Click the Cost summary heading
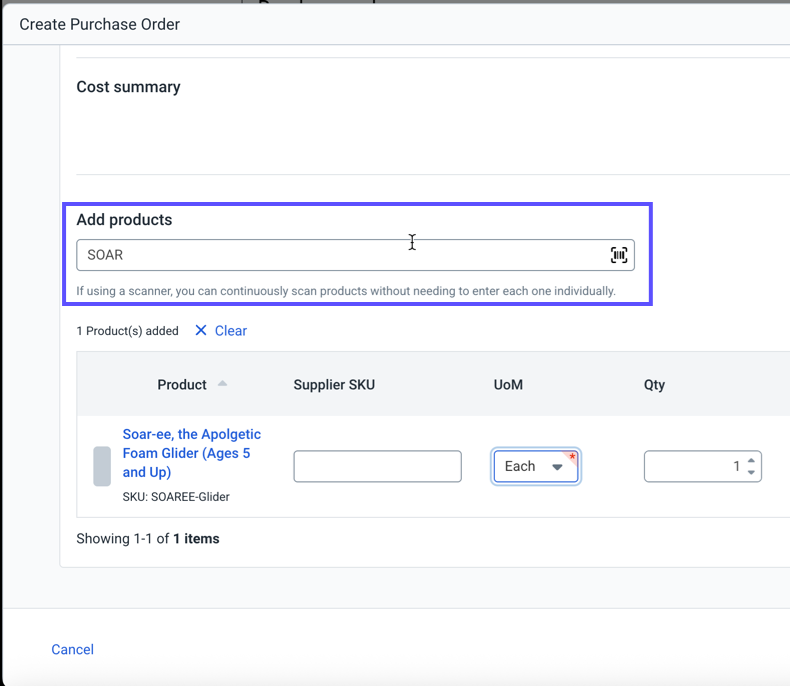The image size is (790, 686). click(128, 87)
